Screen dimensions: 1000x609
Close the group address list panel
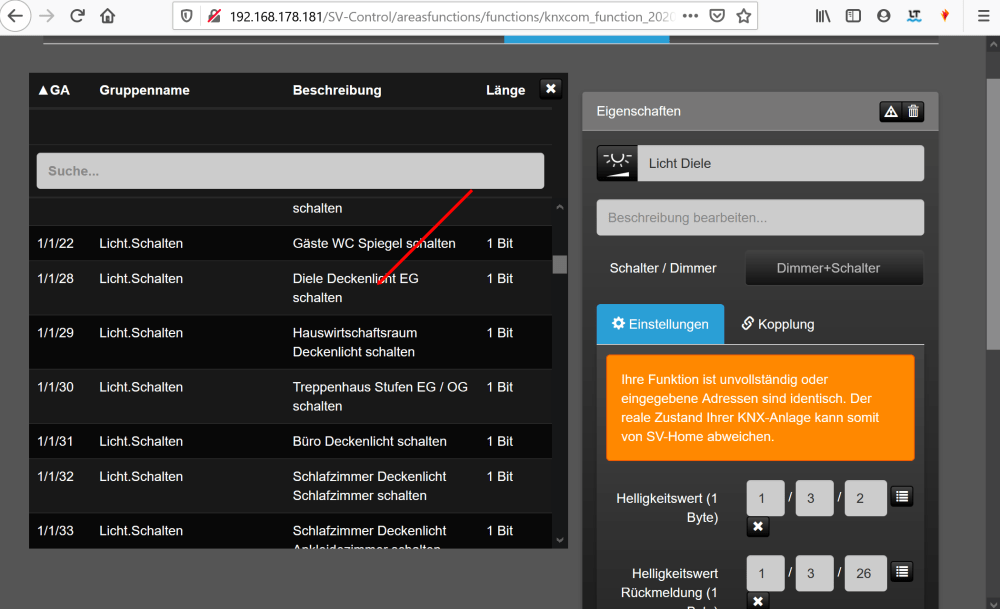pos(551,89)
